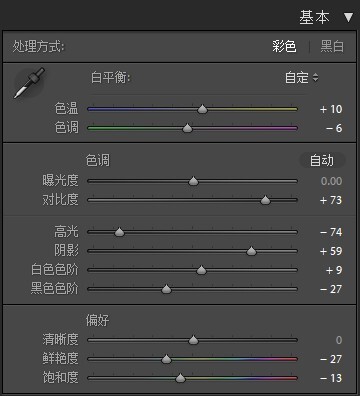Collapse the 基本 panel triangle
360x396 pixels.
point(348,17)
